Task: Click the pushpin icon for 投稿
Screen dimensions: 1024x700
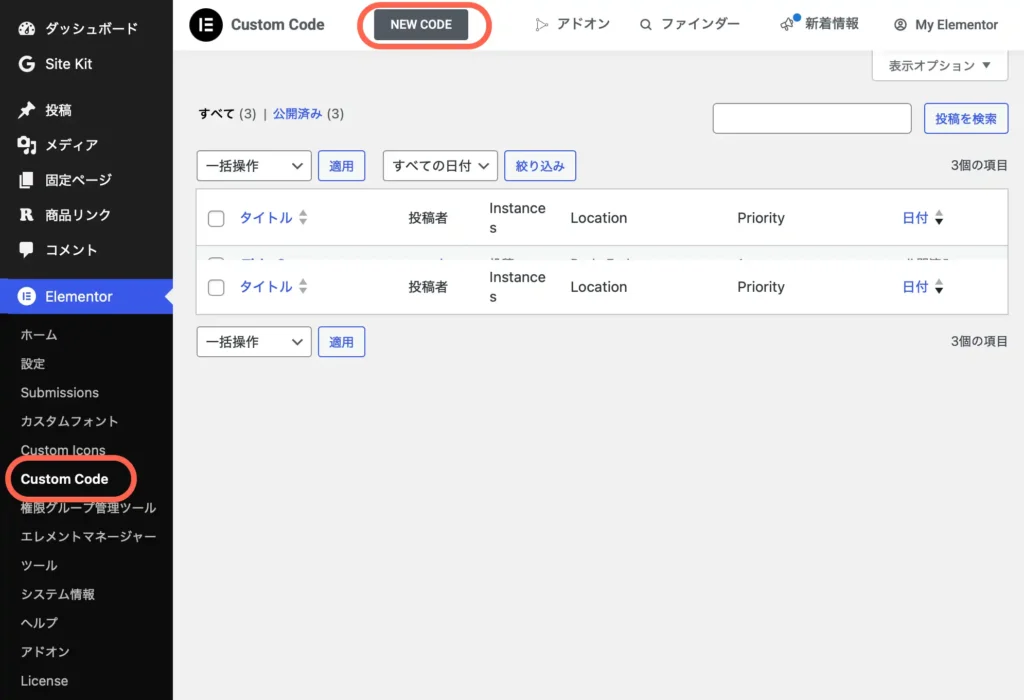Action: coord(27,110)
